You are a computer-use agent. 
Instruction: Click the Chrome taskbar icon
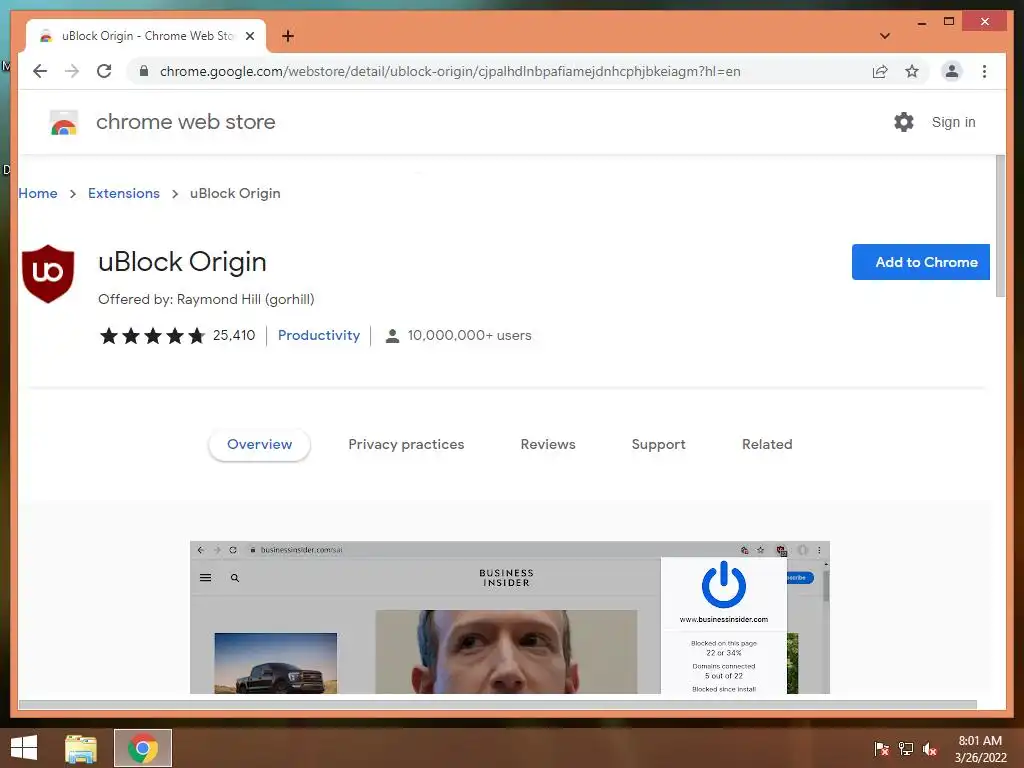[x=143, y=748]
